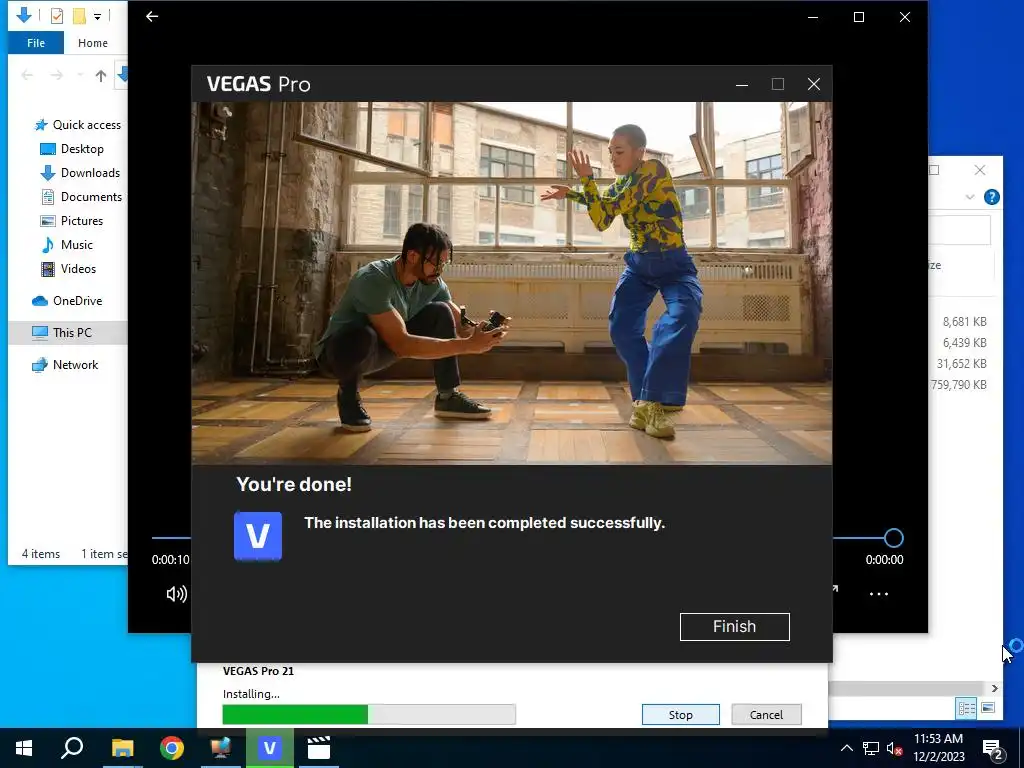Image resolution: width=1024 pixels, height=768 pixels.
Task: Click the Properties checkmark icon in title bar
Action: click(x=57, y=16)
